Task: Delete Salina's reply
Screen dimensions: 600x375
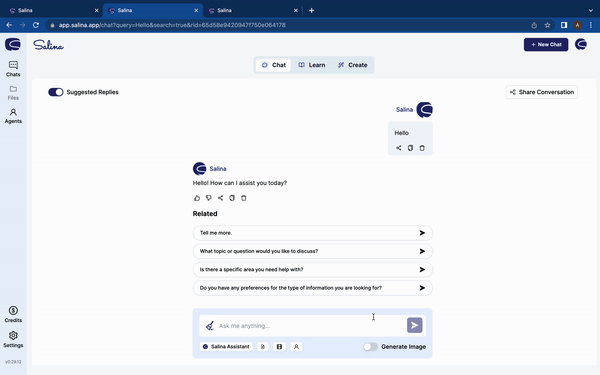Action: tap(243, 198)
